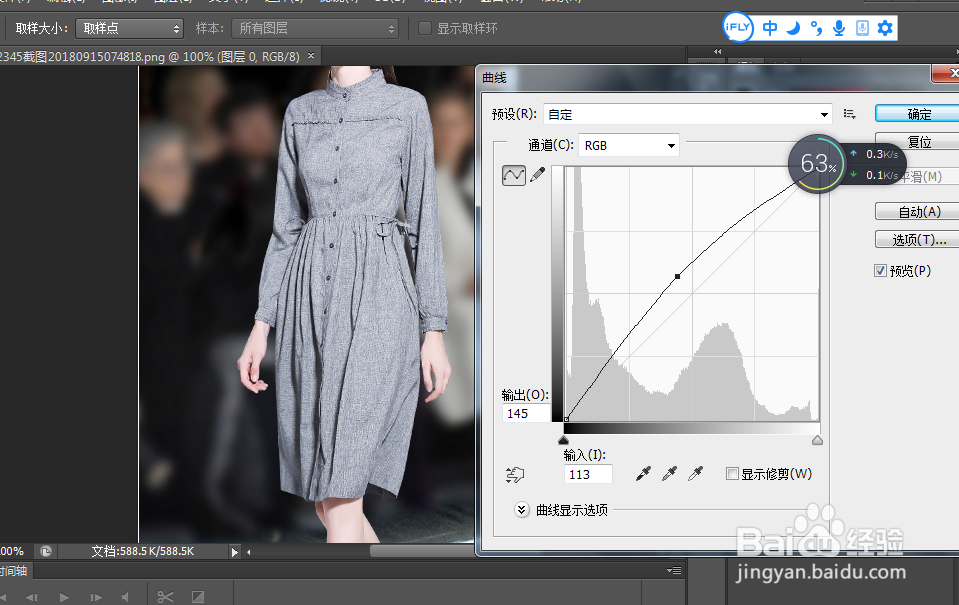Open the 通道 RGB channel dropdown
The width and height of the screenshot is (959, 605).
[628, 144]
